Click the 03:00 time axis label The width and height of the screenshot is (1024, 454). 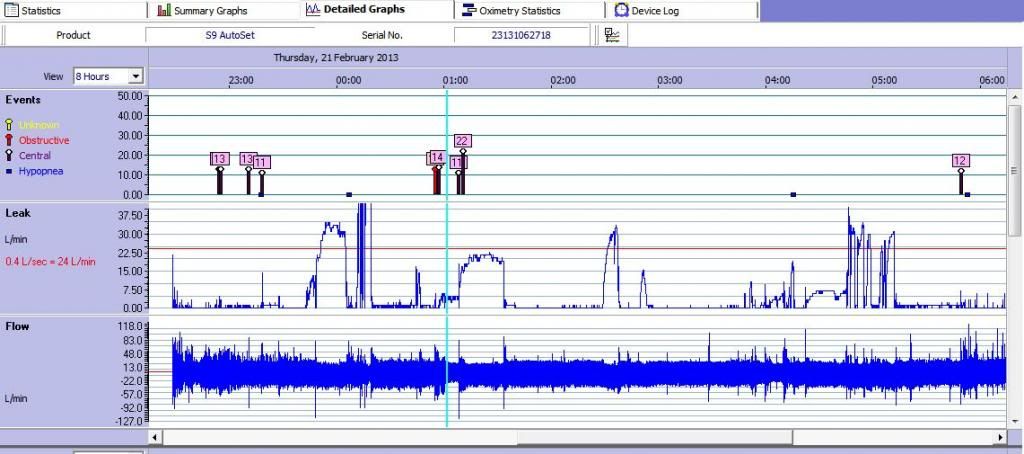tap(669, 80)
